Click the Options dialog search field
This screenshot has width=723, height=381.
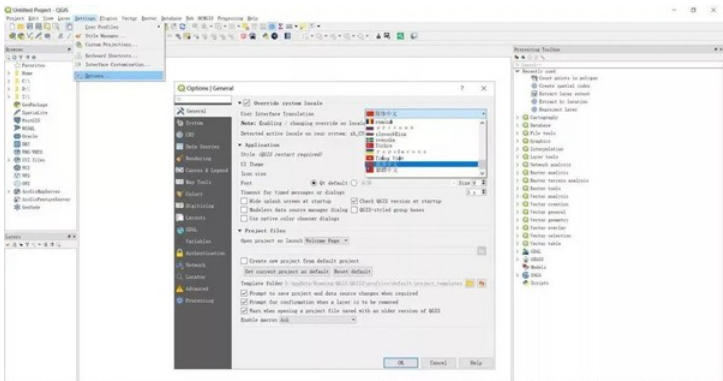coord(203,99)
